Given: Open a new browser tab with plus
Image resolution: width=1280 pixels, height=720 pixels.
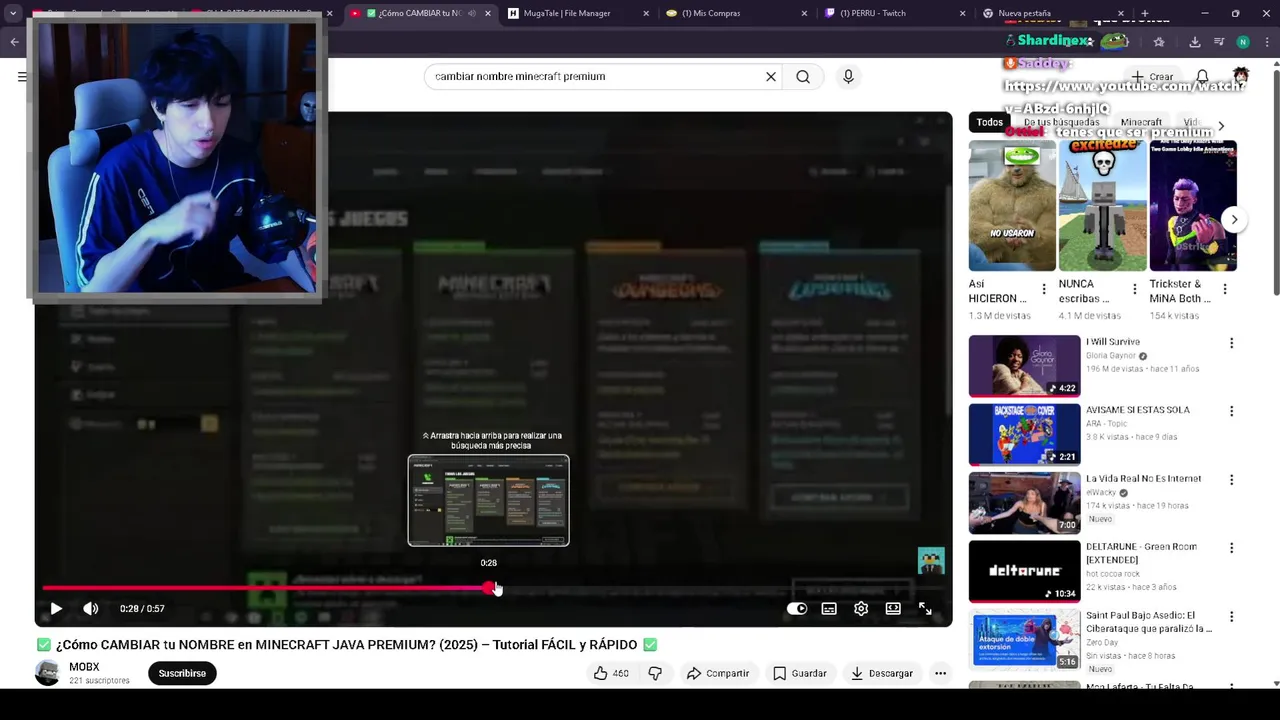Looking at the screenshot, I should click(x=1144, y=13).
